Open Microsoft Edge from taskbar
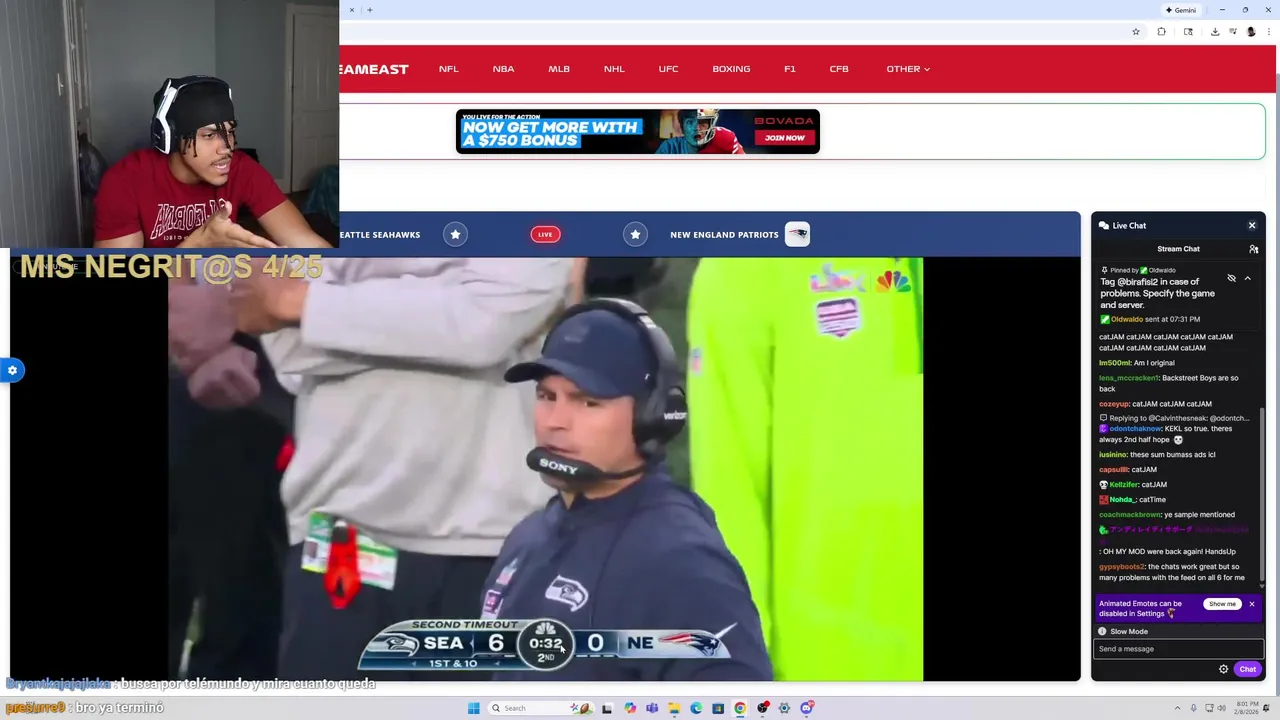1280x720 pixels. [x=696, y=708]
